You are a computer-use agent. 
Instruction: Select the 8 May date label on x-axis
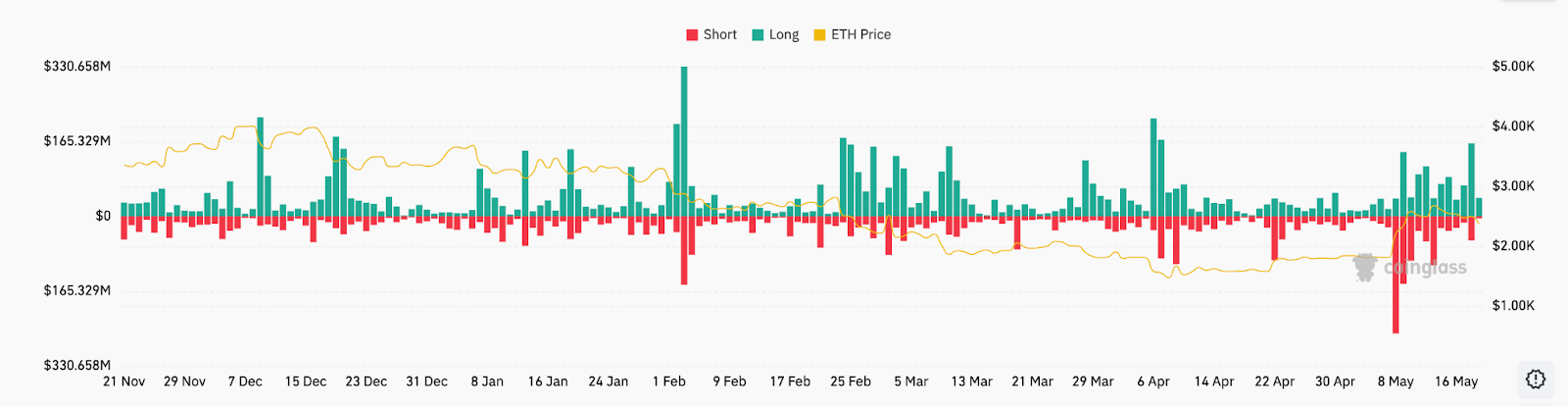click(x=1396, y=381)
